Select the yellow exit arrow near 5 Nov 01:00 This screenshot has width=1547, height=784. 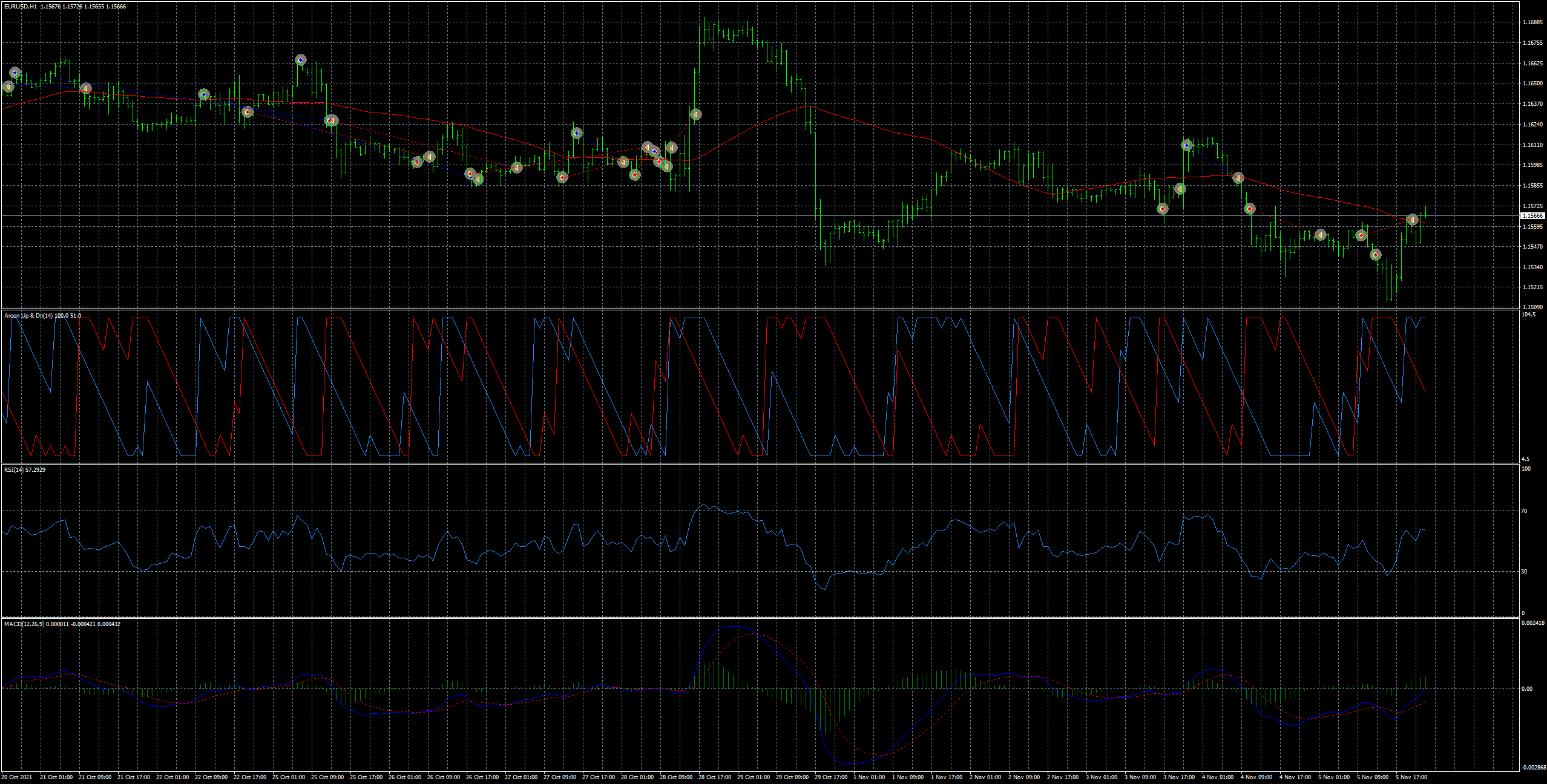pyautogui.click(x=1321, y=235)
